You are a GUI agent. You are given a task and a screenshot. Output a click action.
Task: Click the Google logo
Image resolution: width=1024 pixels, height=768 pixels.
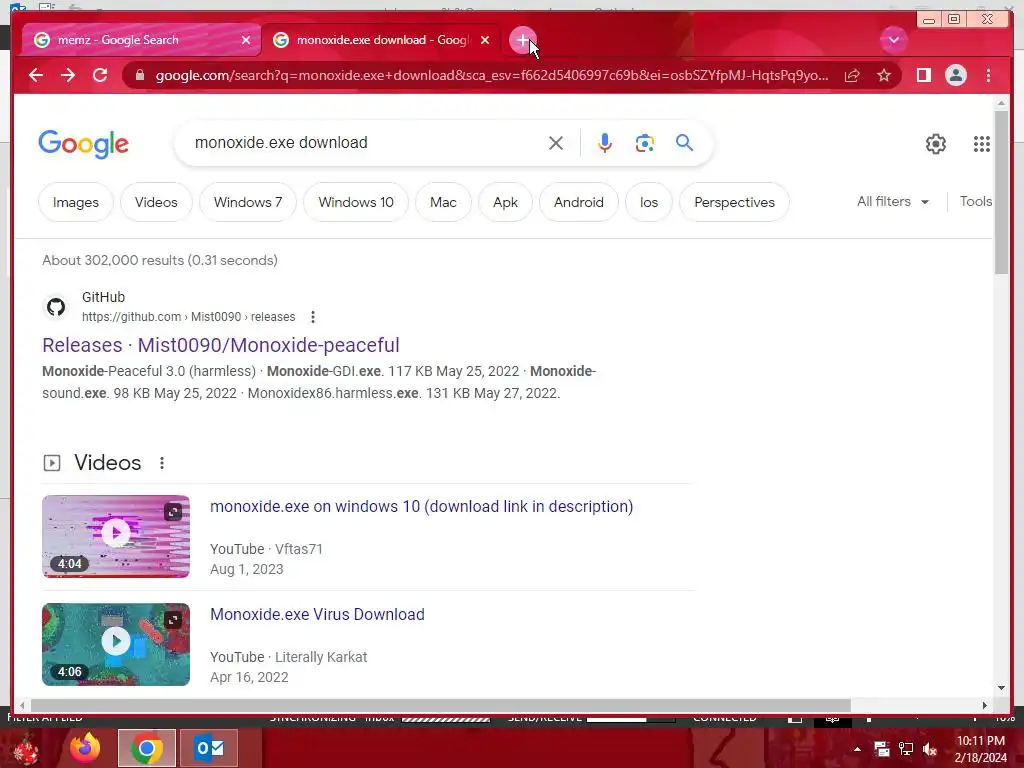point(84,144)
